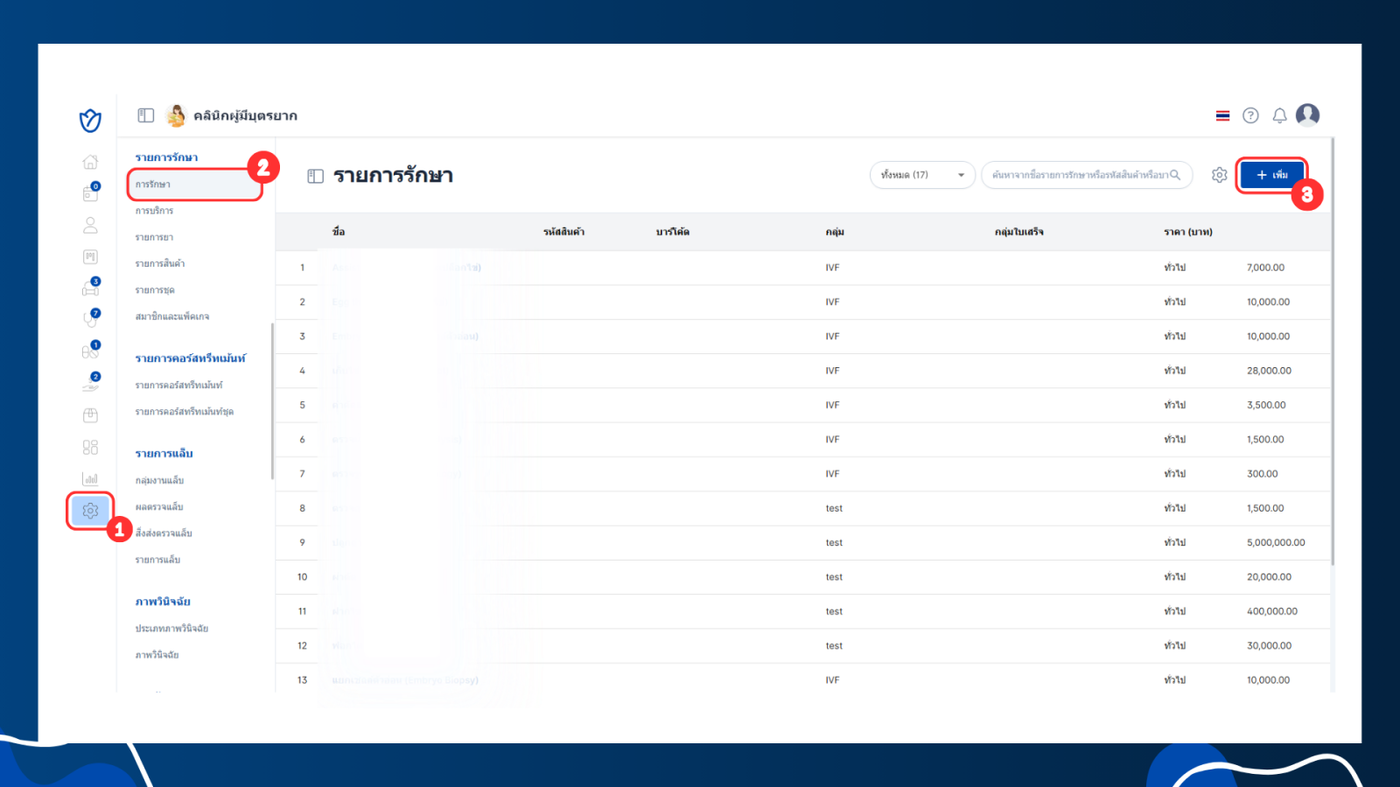Open the calendar icon with badge 0
This screenshot has height=787, width=1400.
(x=90, y=193)
